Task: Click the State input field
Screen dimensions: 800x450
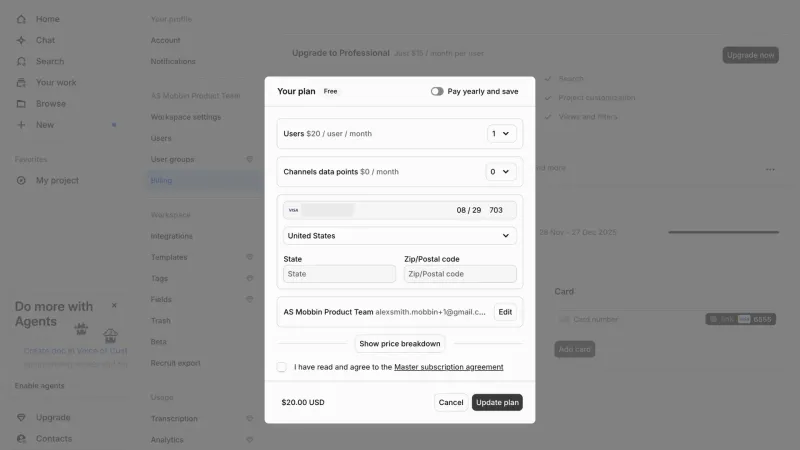Action: [x=339, y=274]
